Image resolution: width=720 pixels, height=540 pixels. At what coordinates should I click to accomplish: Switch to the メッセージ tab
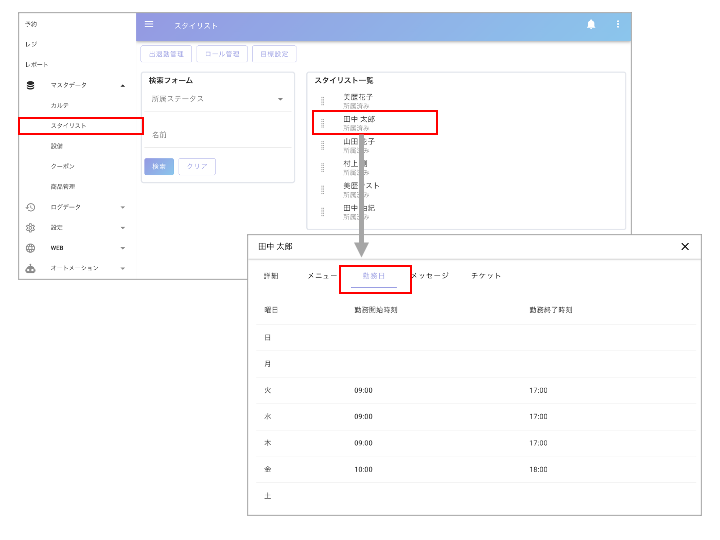[430, 276]
